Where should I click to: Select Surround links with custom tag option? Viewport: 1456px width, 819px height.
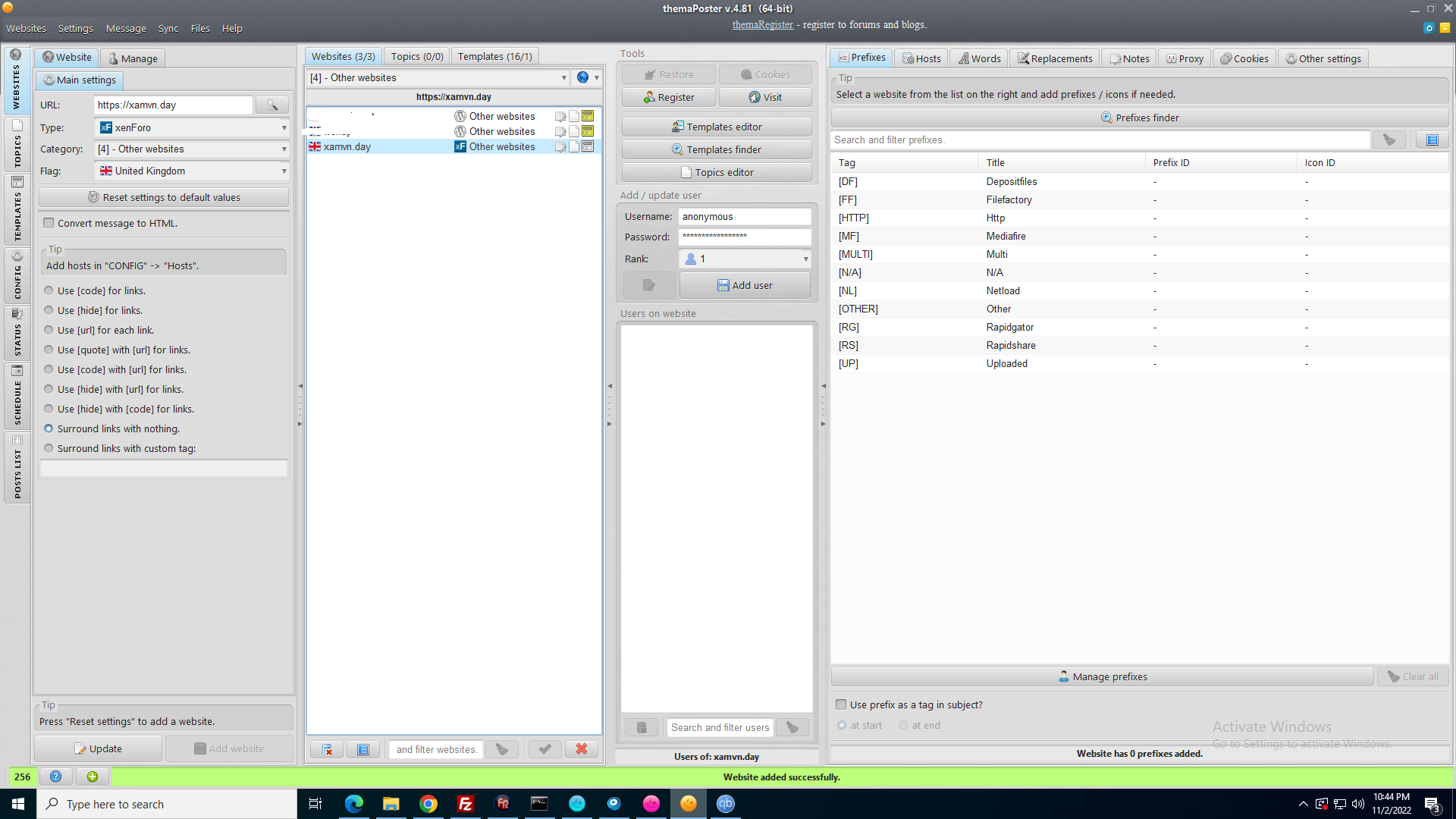click(x=49, y=448)
